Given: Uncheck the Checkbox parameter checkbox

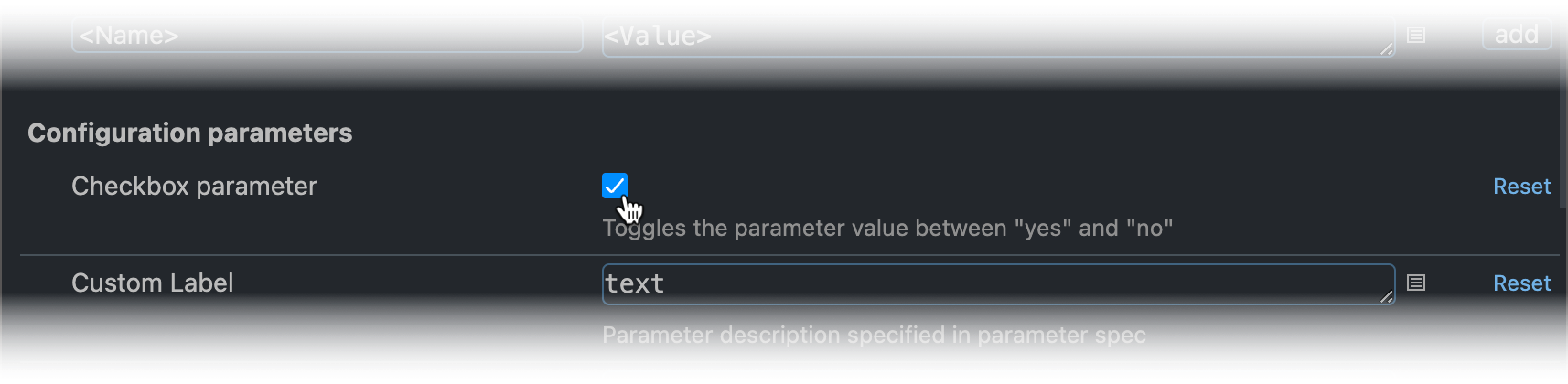Looking at the screenshot, I should point(615,186).
